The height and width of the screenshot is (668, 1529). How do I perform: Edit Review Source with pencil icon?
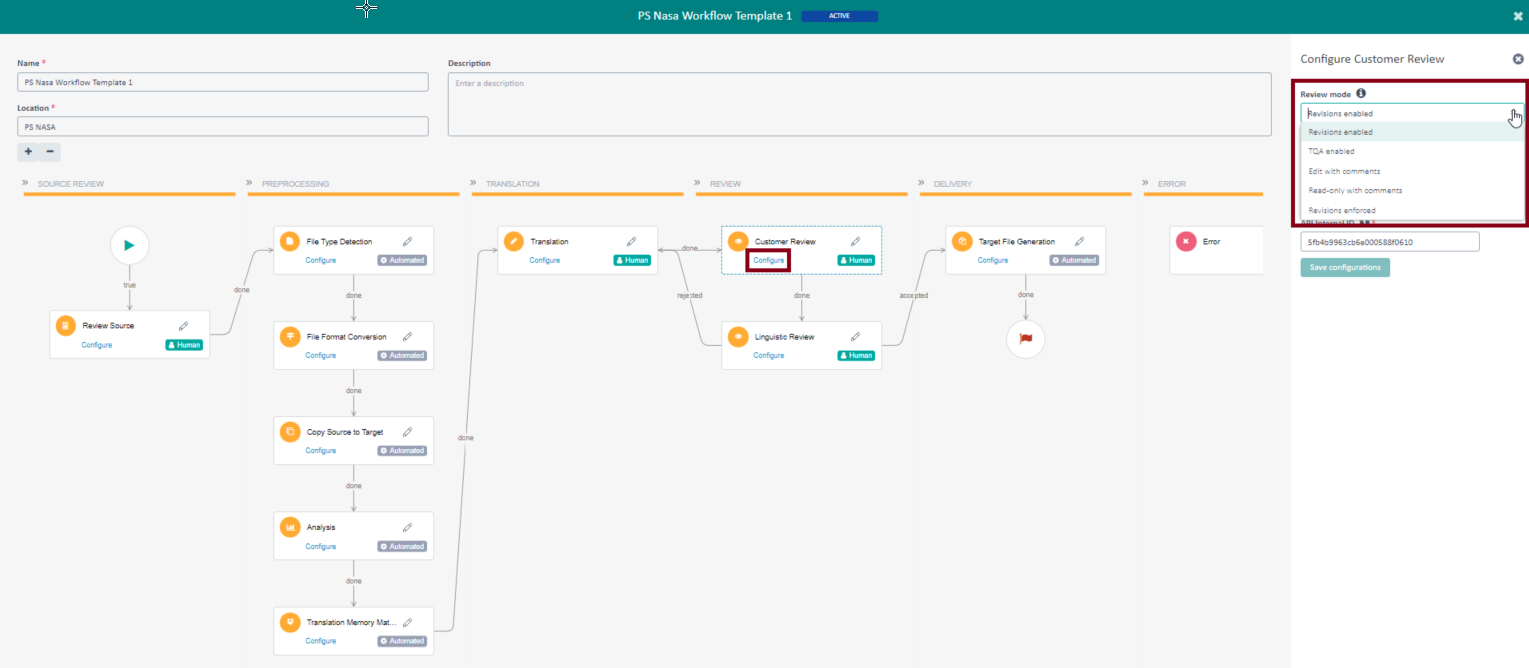click(x=183, y=326)
